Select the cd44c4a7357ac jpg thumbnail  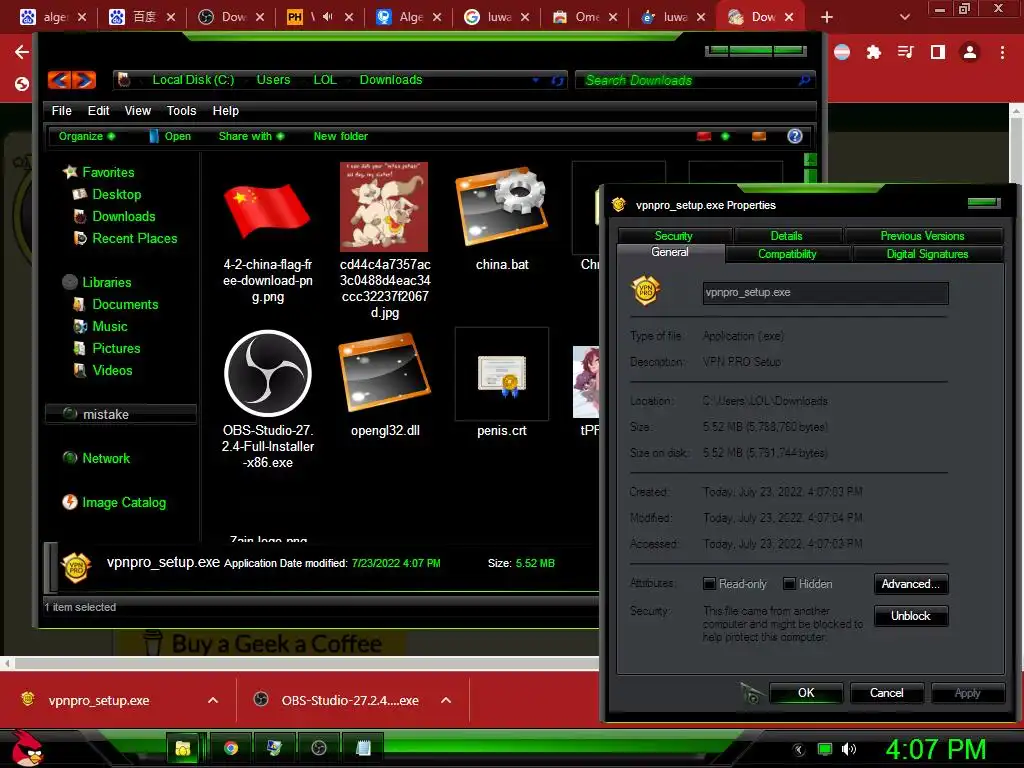coord(384,207)
